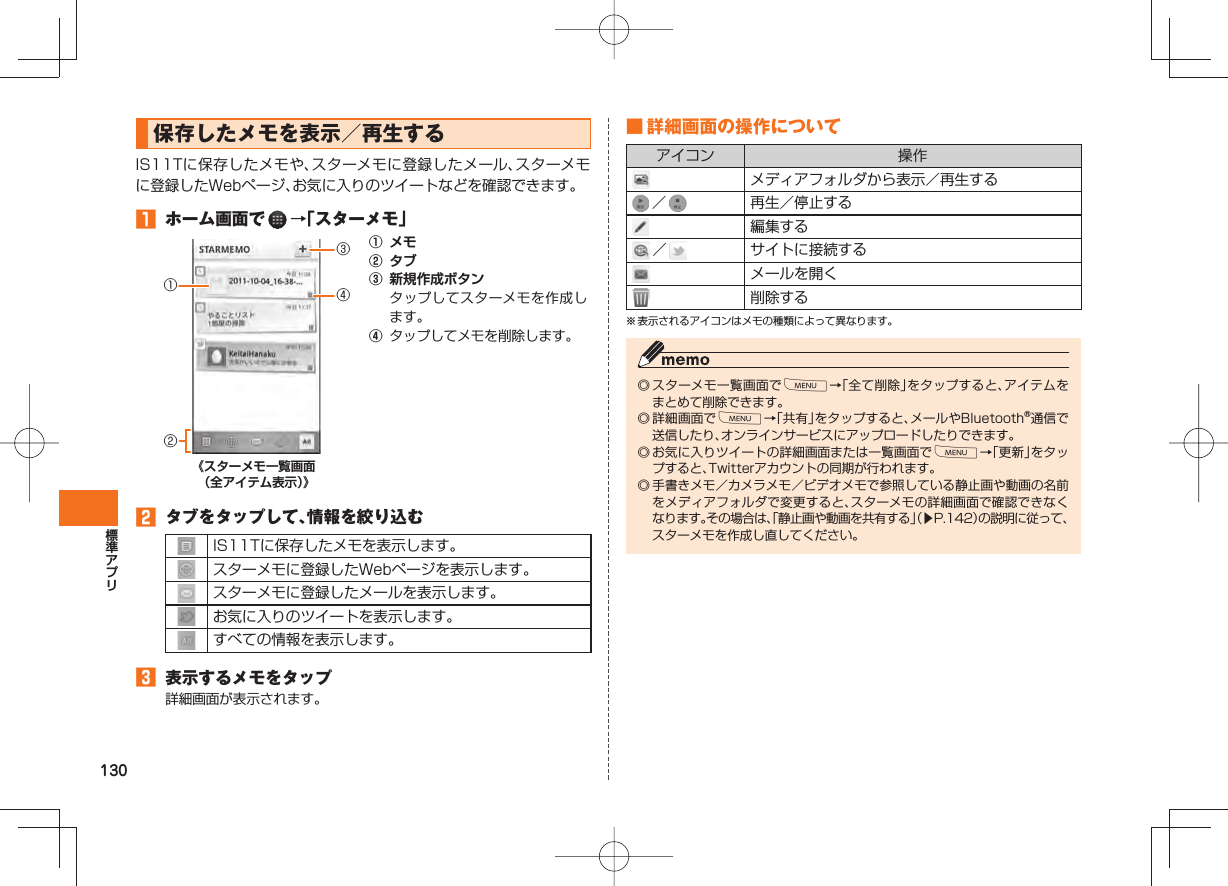Click the pencil edit icon in the detail table
This screenshot has height=886, width=1228.
[640, 227]
